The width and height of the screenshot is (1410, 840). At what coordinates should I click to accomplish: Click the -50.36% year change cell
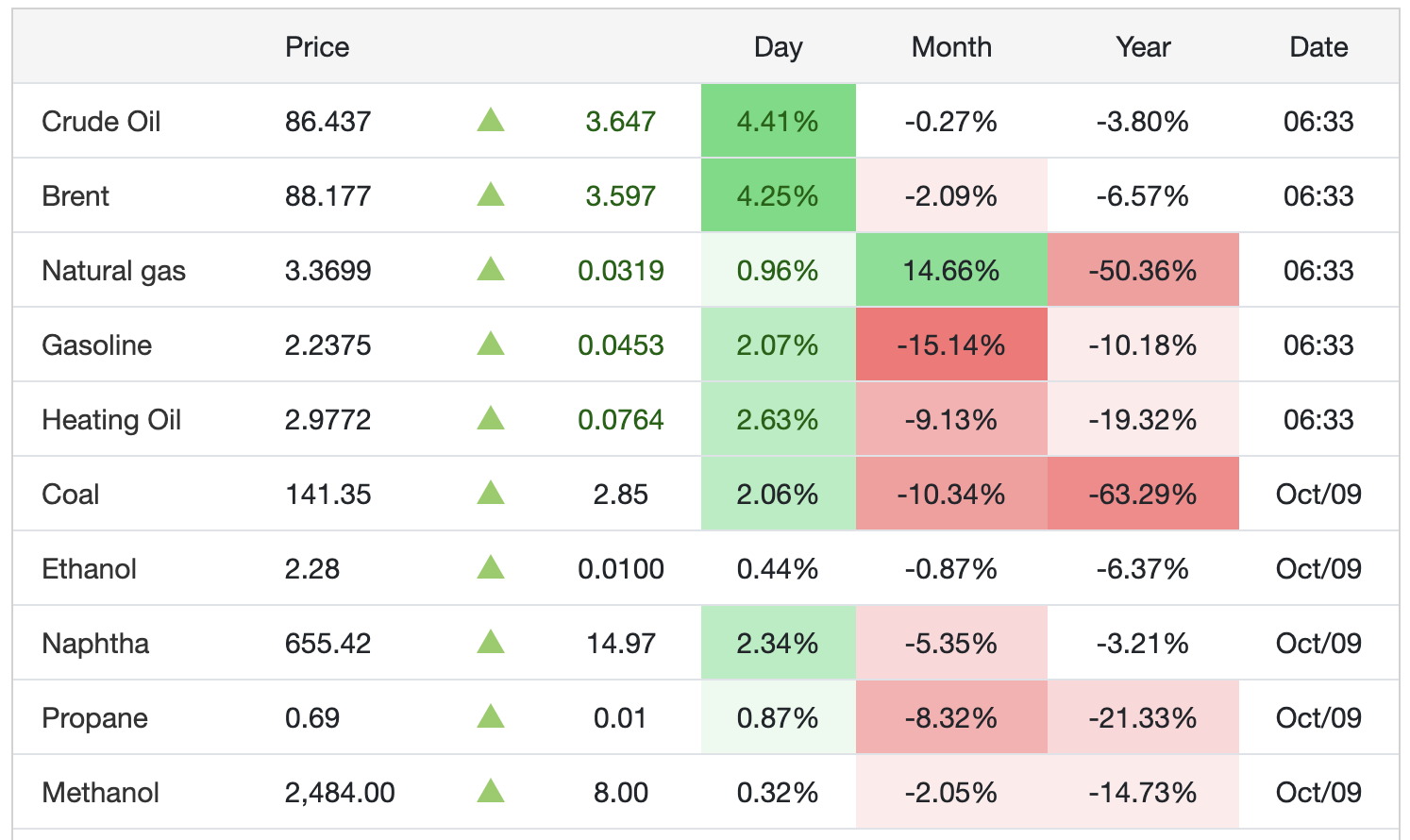tap(1143, 270)
